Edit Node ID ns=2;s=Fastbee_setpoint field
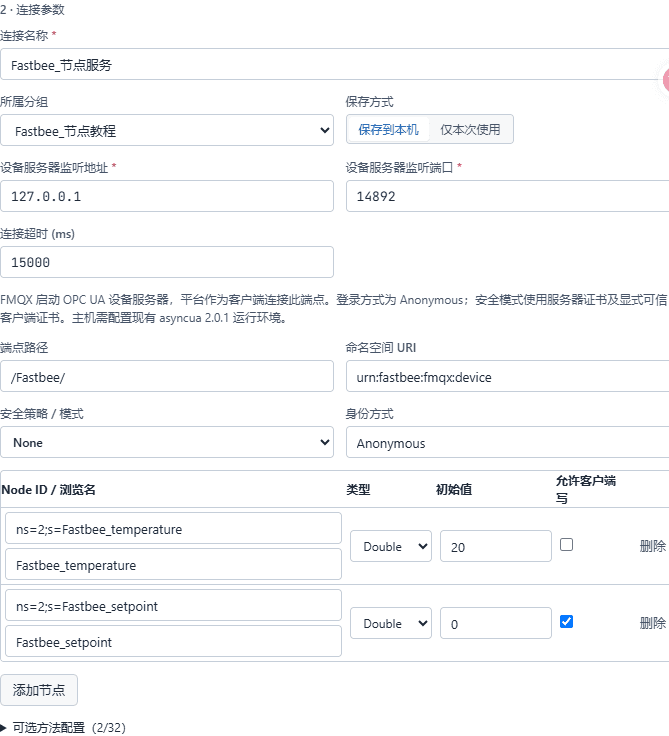This screenshot has height=736, width=669. pyautogui.click(x=173, y=605)
